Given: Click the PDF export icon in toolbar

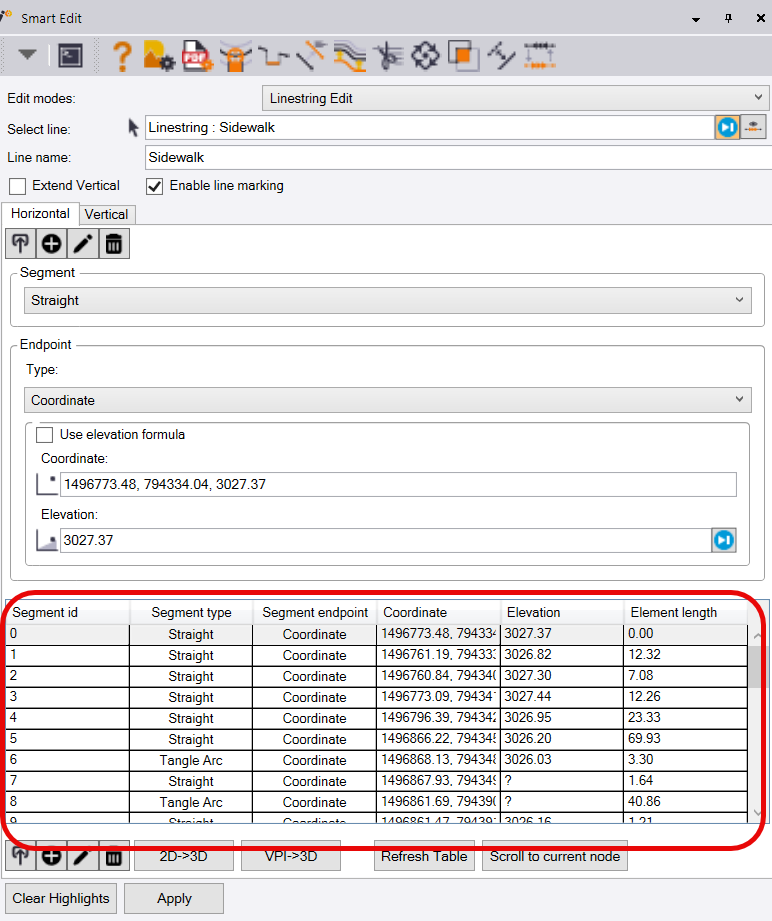Looking at the screenshot, I should (195, 55).
